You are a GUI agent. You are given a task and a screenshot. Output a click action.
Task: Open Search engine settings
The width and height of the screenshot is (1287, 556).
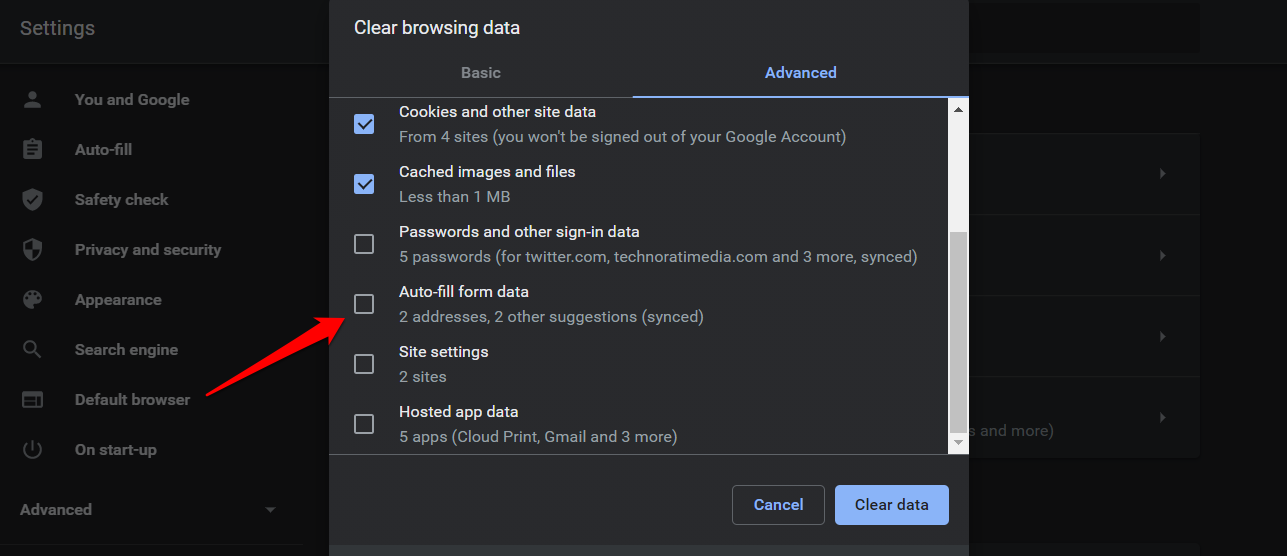point(126,349)
